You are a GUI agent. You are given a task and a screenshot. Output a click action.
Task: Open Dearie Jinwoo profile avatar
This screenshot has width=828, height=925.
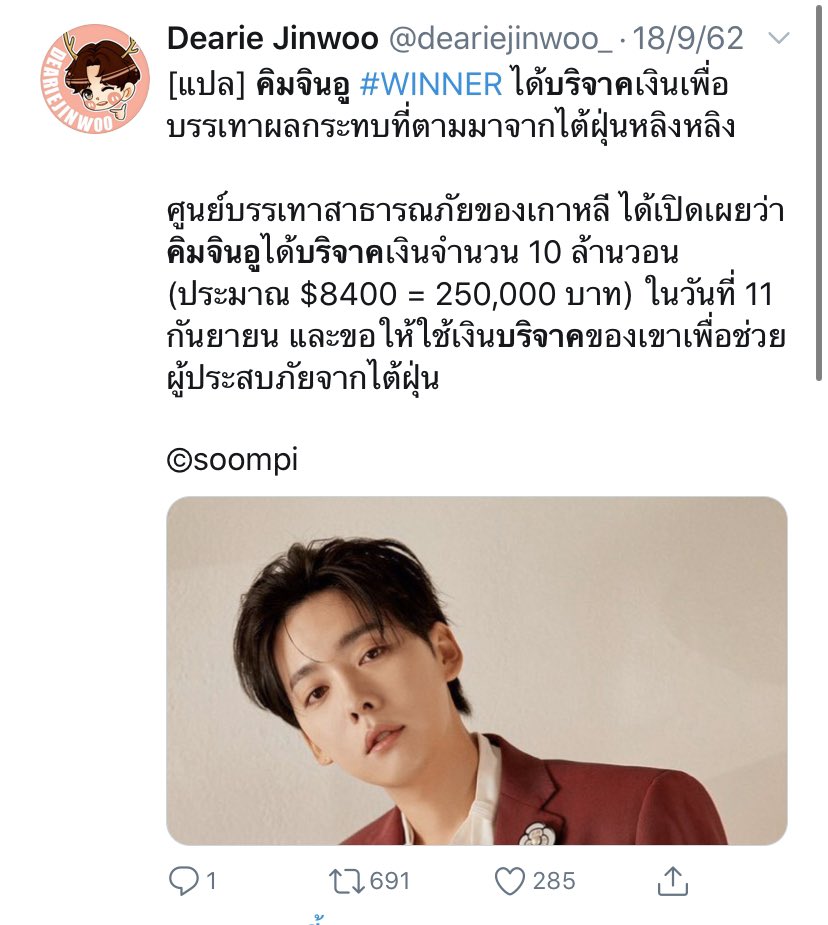tap(95, 78)
